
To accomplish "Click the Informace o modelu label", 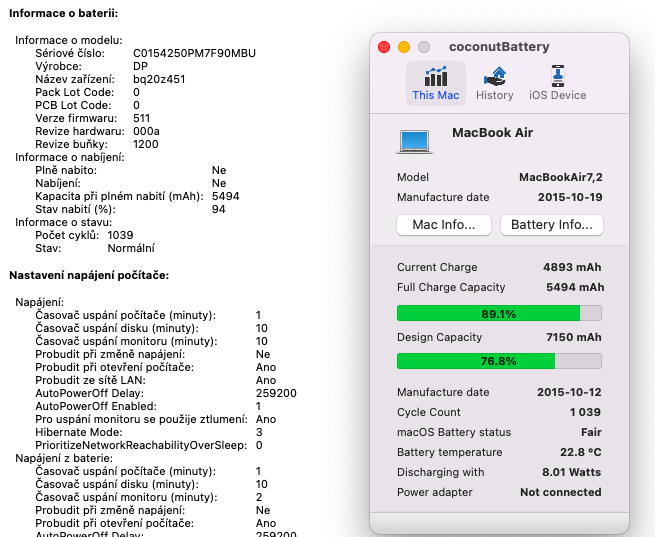I will pyautogui.click(x=69, y=40).
